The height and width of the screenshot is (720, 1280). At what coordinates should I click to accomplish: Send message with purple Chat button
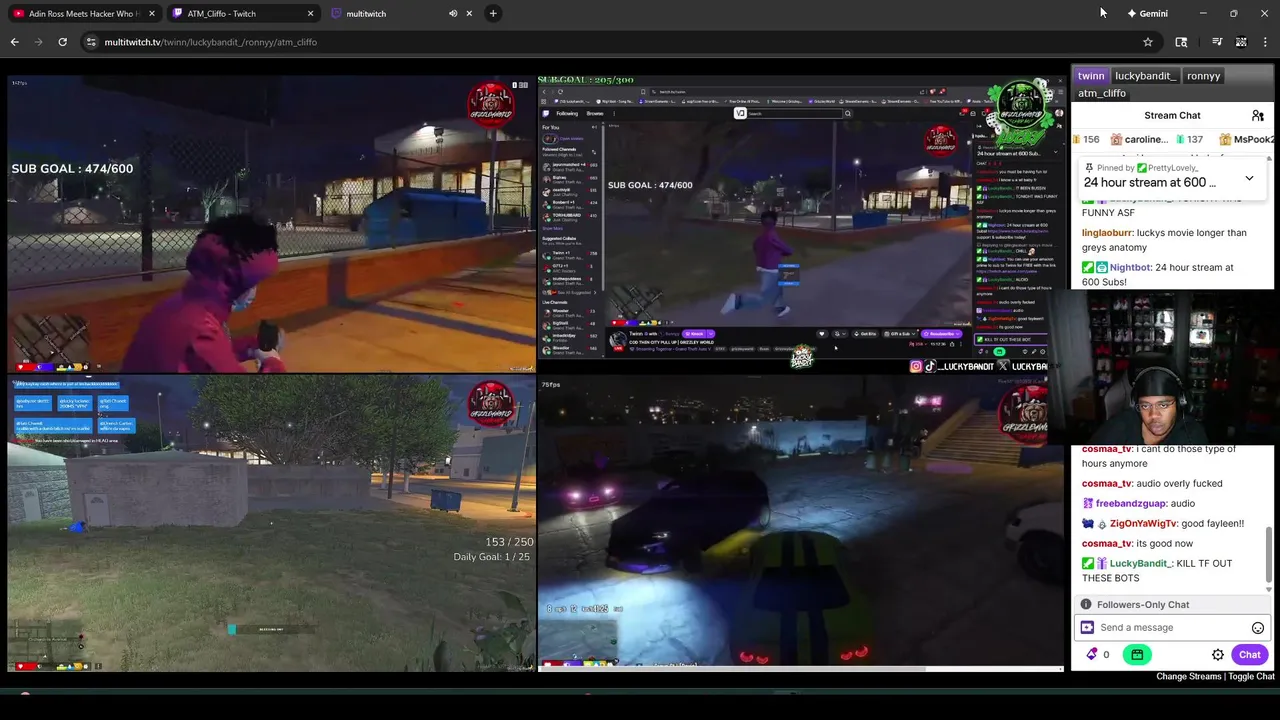tap(1250, 655)
